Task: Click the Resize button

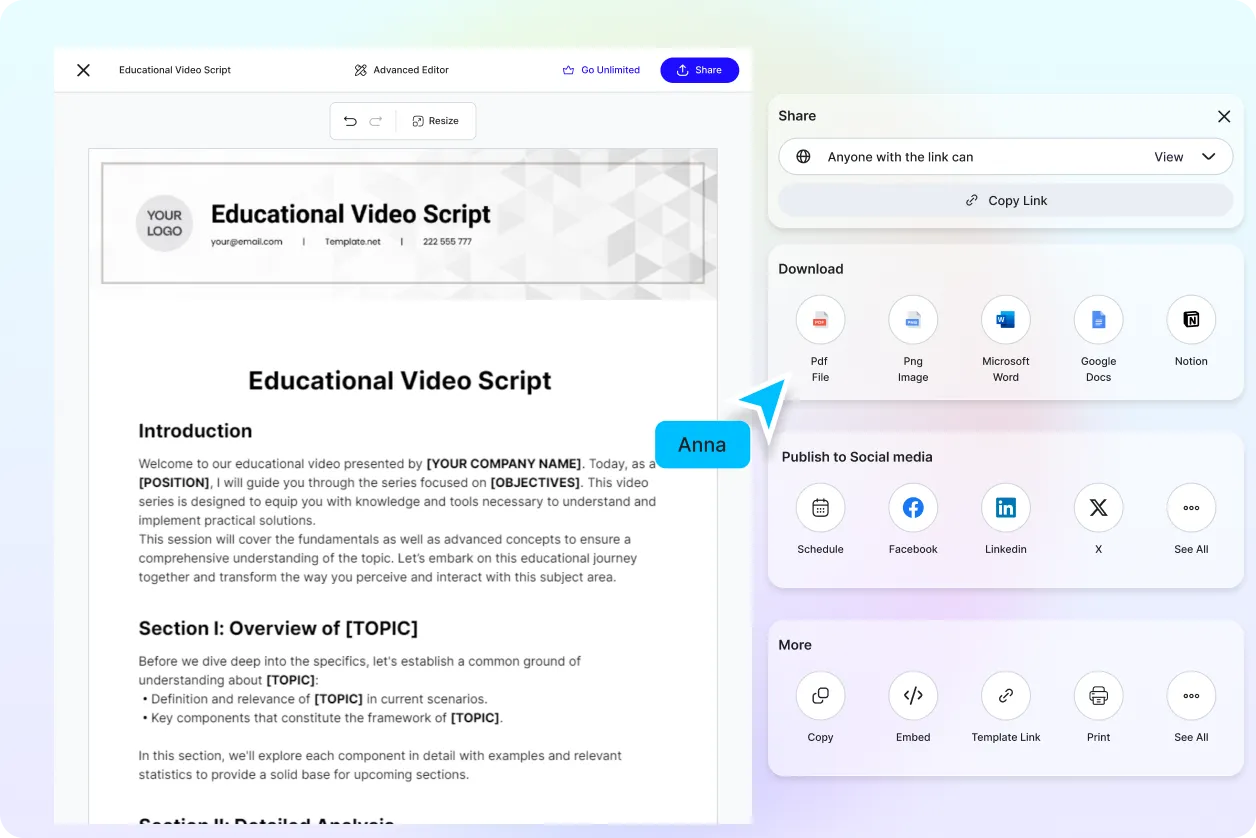Action: 435,121
